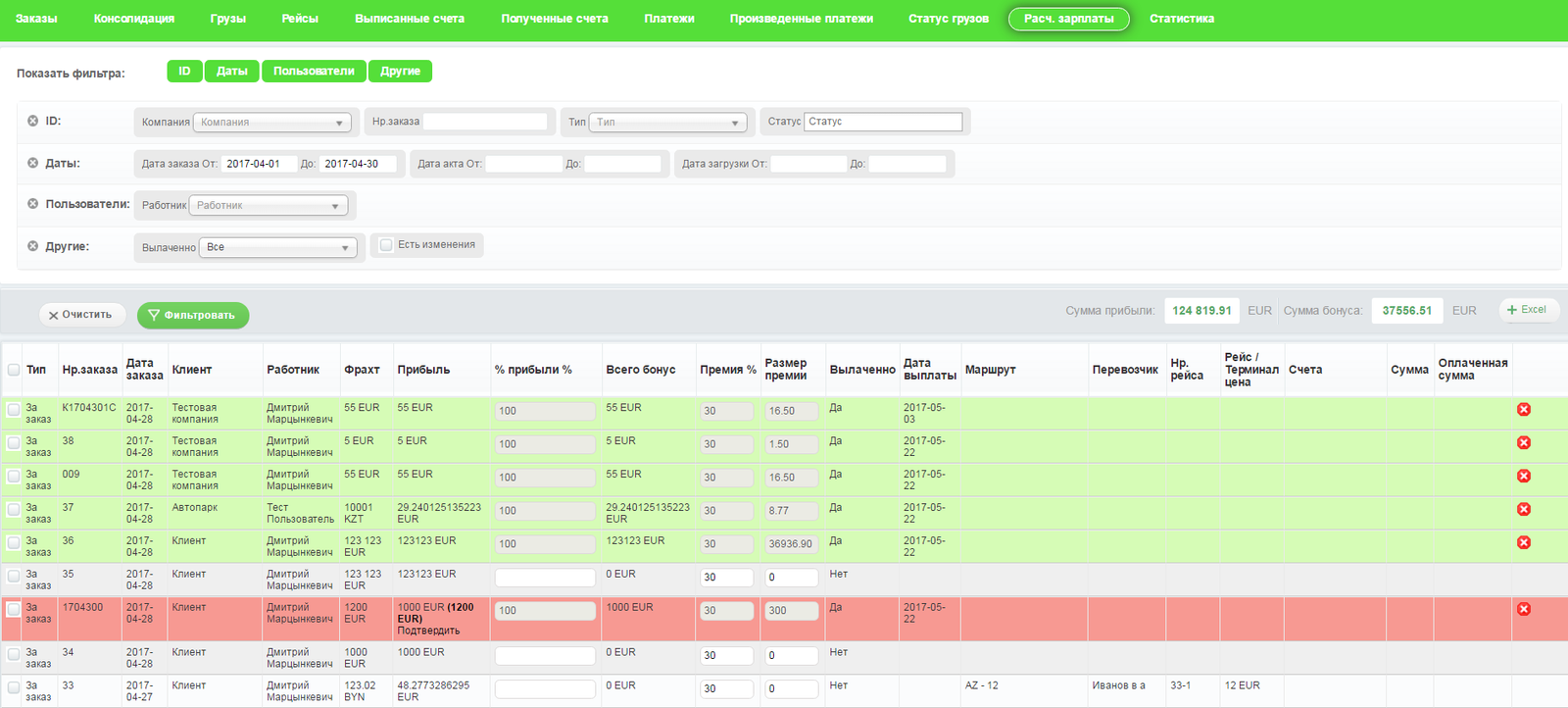
Task: Edit Дата заказа До field 2017-04-30
Action: click(x=358, y=164)
